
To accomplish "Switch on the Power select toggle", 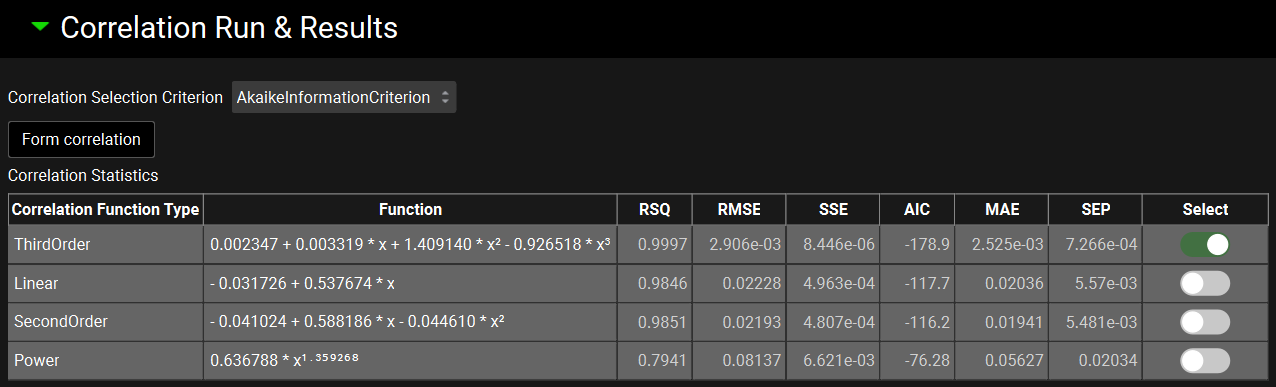I will pyautogui.click(x=1205, y=361).
